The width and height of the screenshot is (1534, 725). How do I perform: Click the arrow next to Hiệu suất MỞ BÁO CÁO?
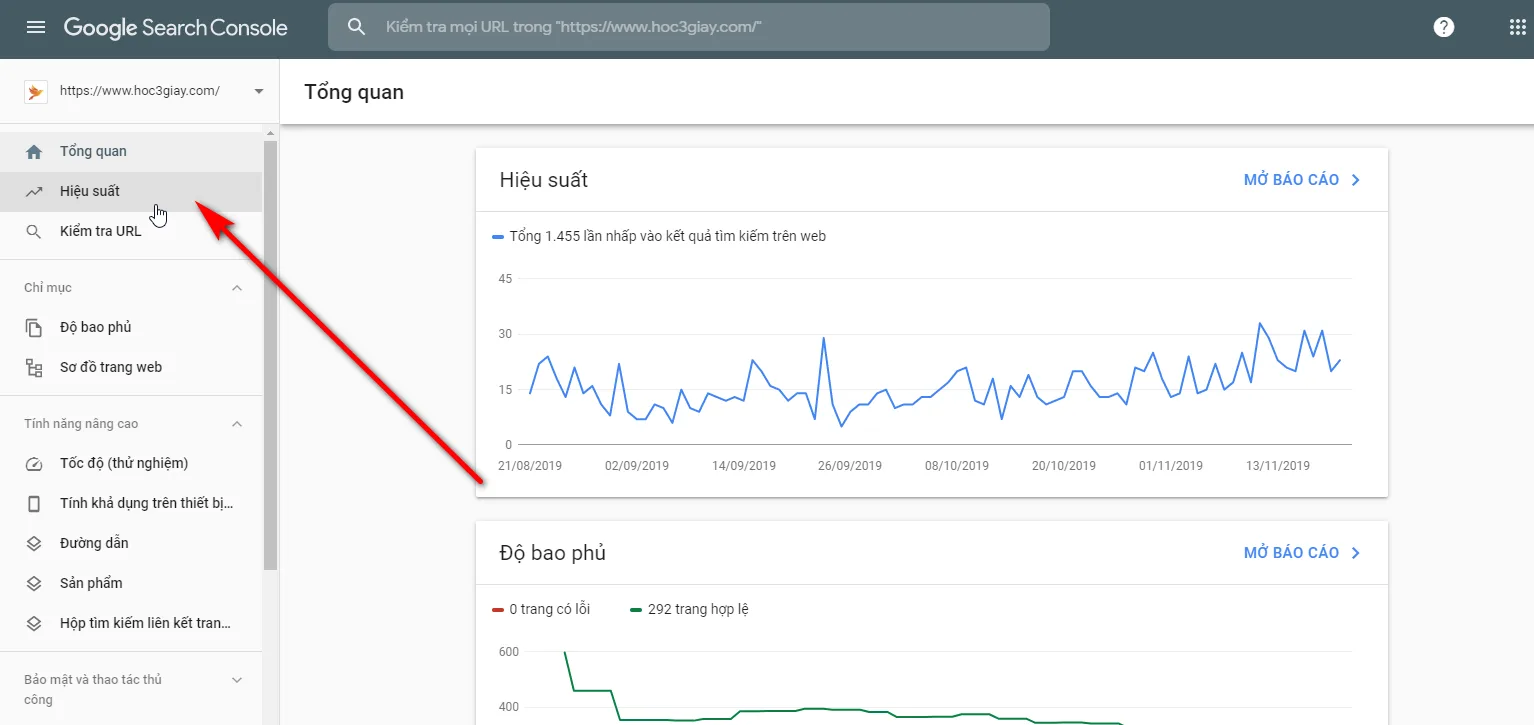point(1356,180)
